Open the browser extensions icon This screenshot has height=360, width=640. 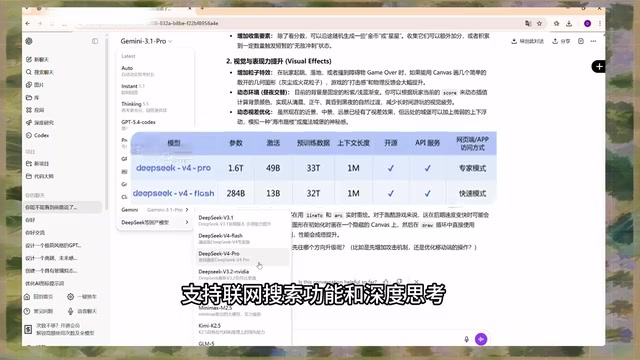[x=556, y=24]
